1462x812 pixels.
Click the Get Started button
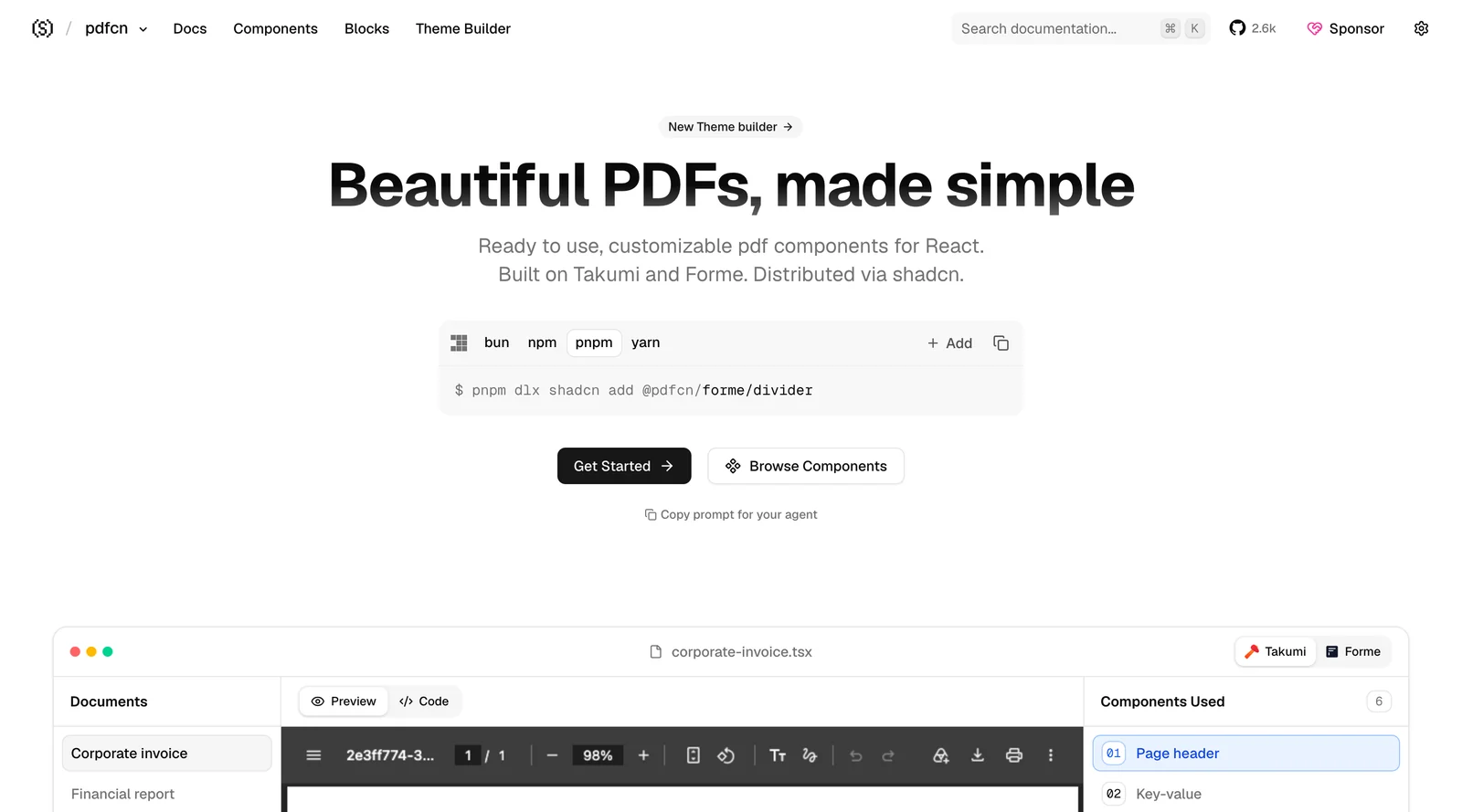(624, 466)
